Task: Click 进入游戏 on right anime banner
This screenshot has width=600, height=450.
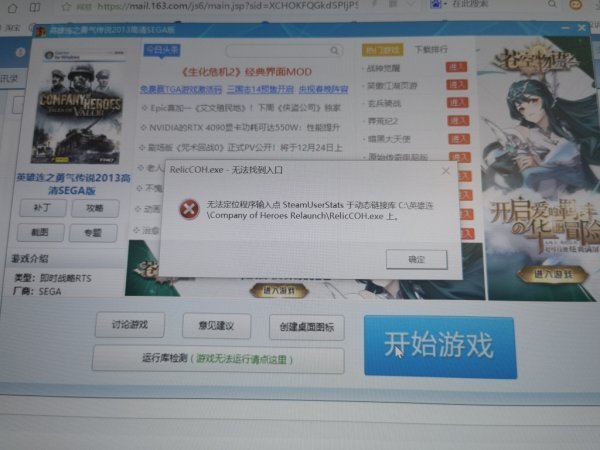Action: pyautogui.click(x=553, y=274)
